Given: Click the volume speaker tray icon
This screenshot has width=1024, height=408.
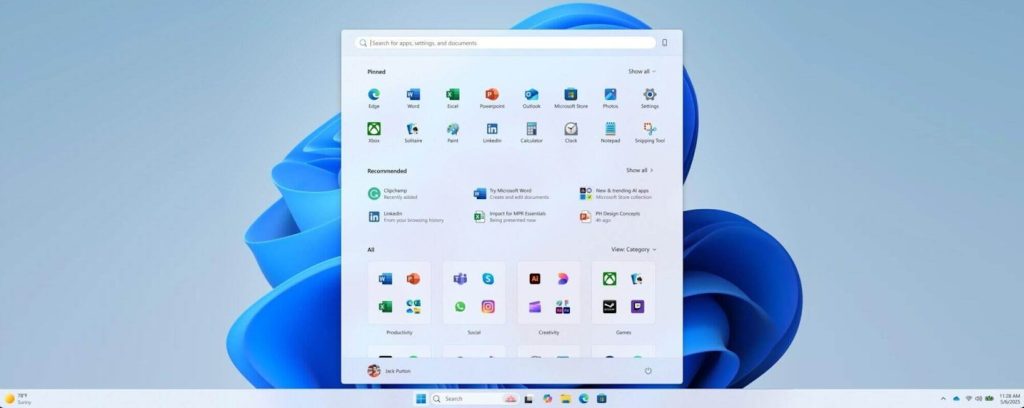Looking at the screenshot, I should pos(978,398).
